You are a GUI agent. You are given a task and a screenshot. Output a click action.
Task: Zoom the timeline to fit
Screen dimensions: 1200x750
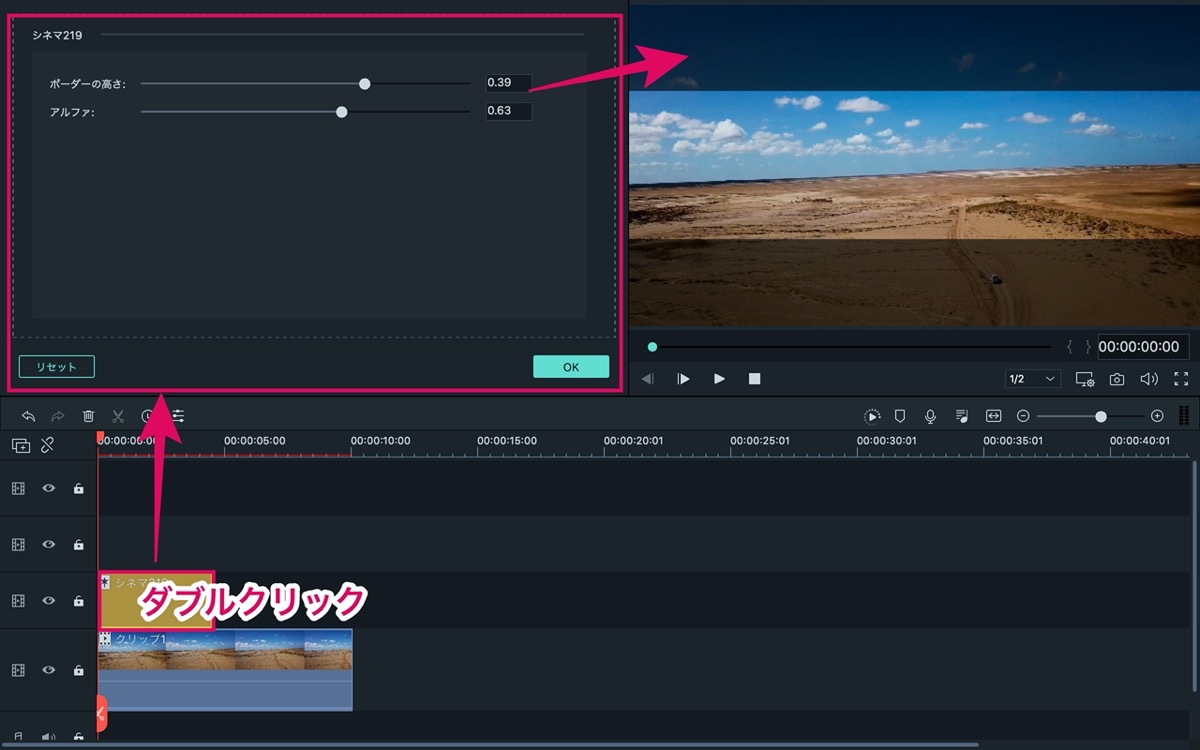pos(993,416)
